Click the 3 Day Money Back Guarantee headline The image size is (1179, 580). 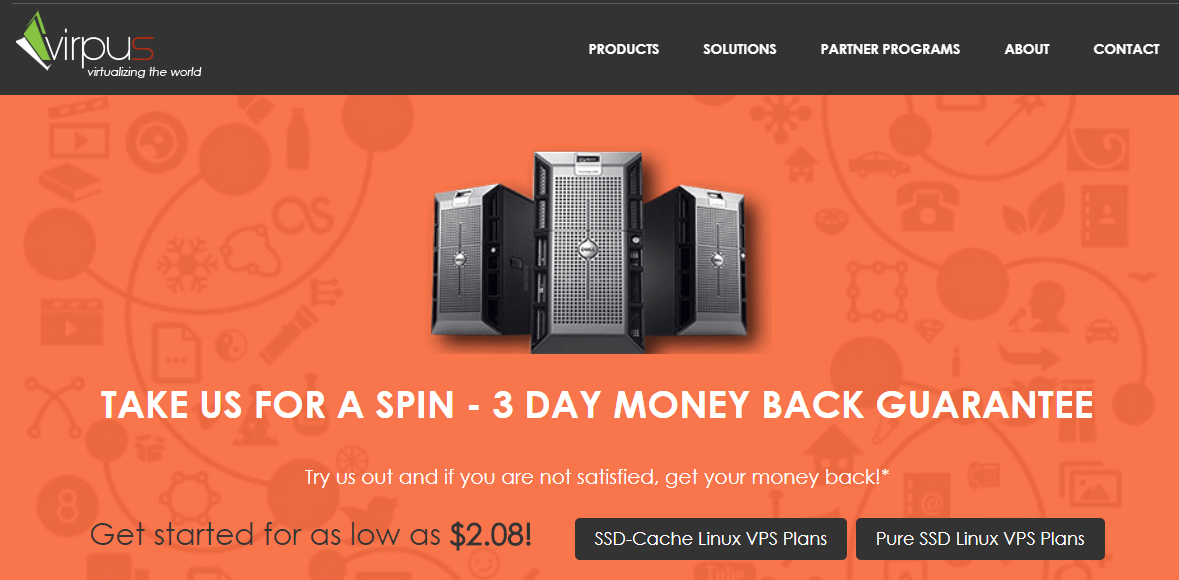point(597,404)
